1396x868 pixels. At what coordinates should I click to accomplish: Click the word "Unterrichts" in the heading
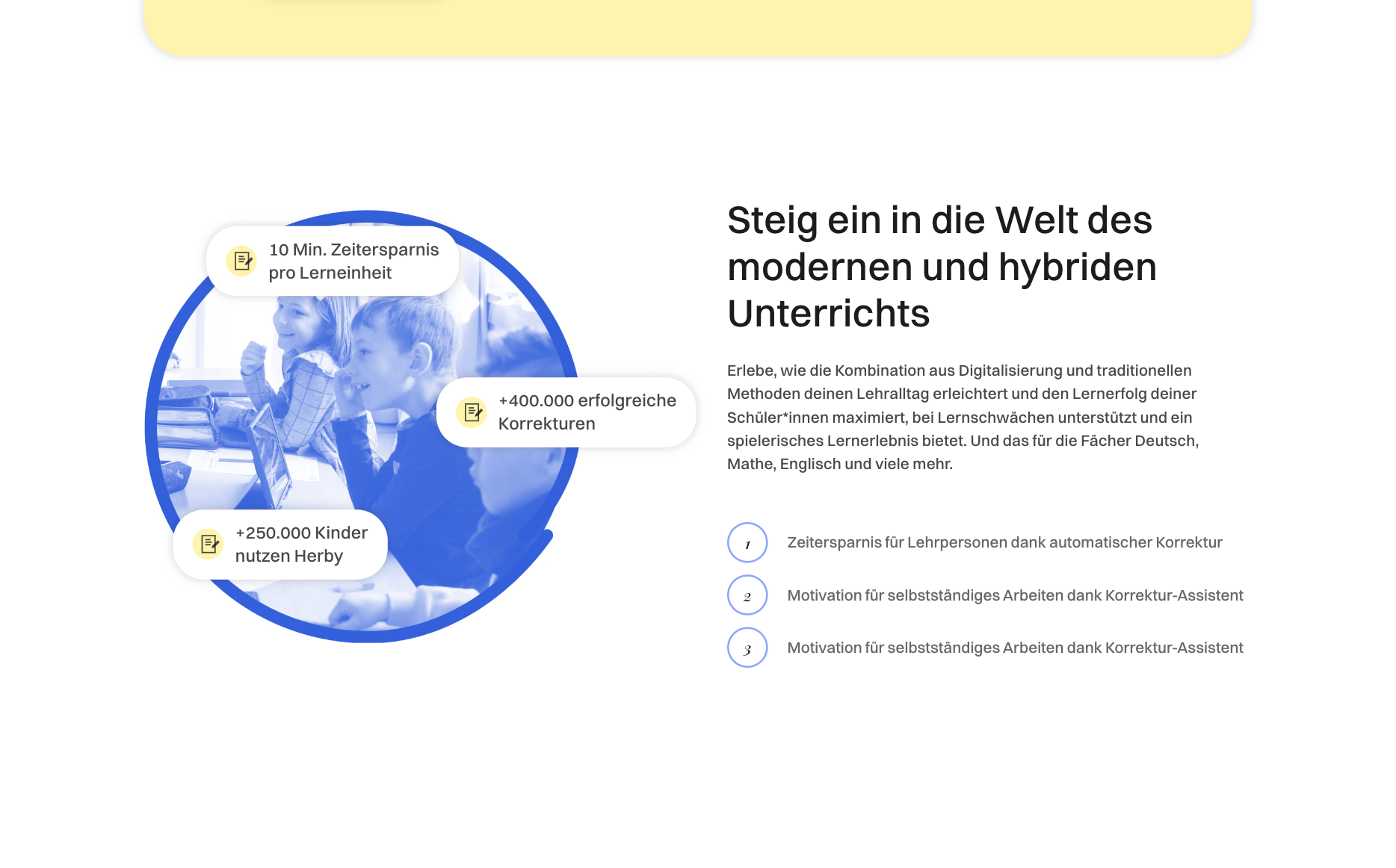[828, 313]
